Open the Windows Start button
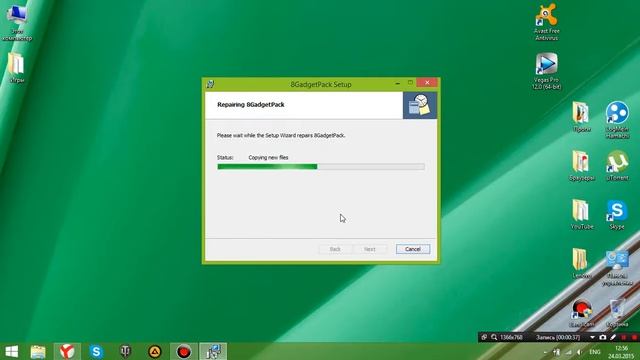This screenshot has width=640, height=360. coord(11,351)
